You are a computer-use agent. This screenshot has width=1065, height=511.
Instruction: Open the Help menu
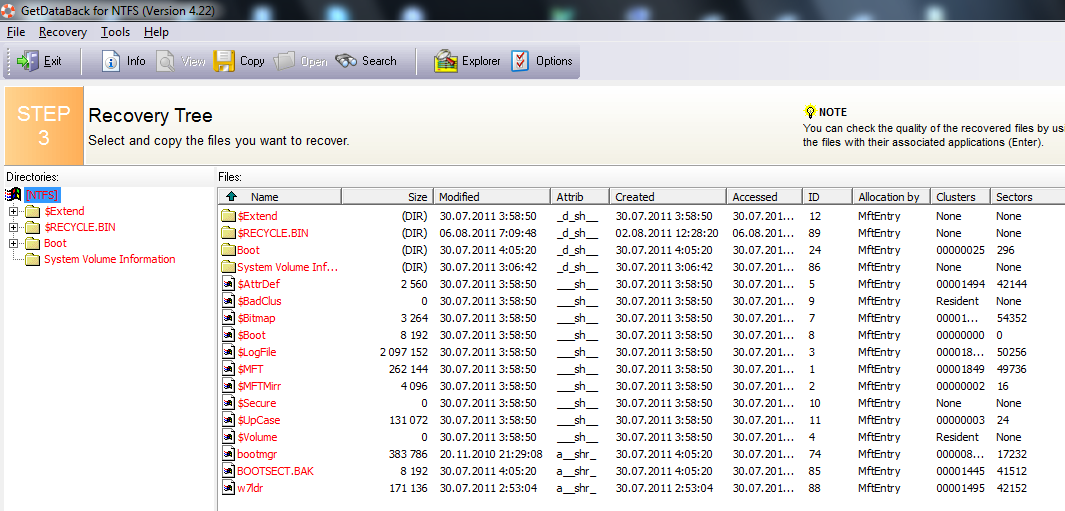[156, 32]
